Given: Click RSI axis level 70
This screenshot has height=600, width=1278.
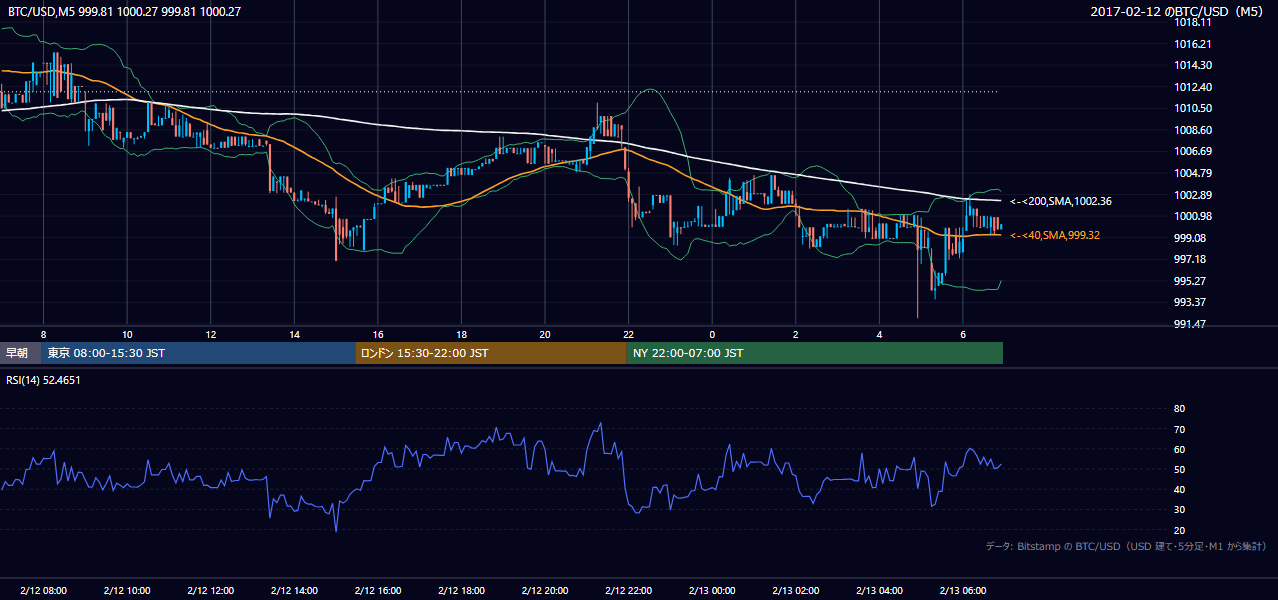Looking at the screenshot, I should 1179,429.
